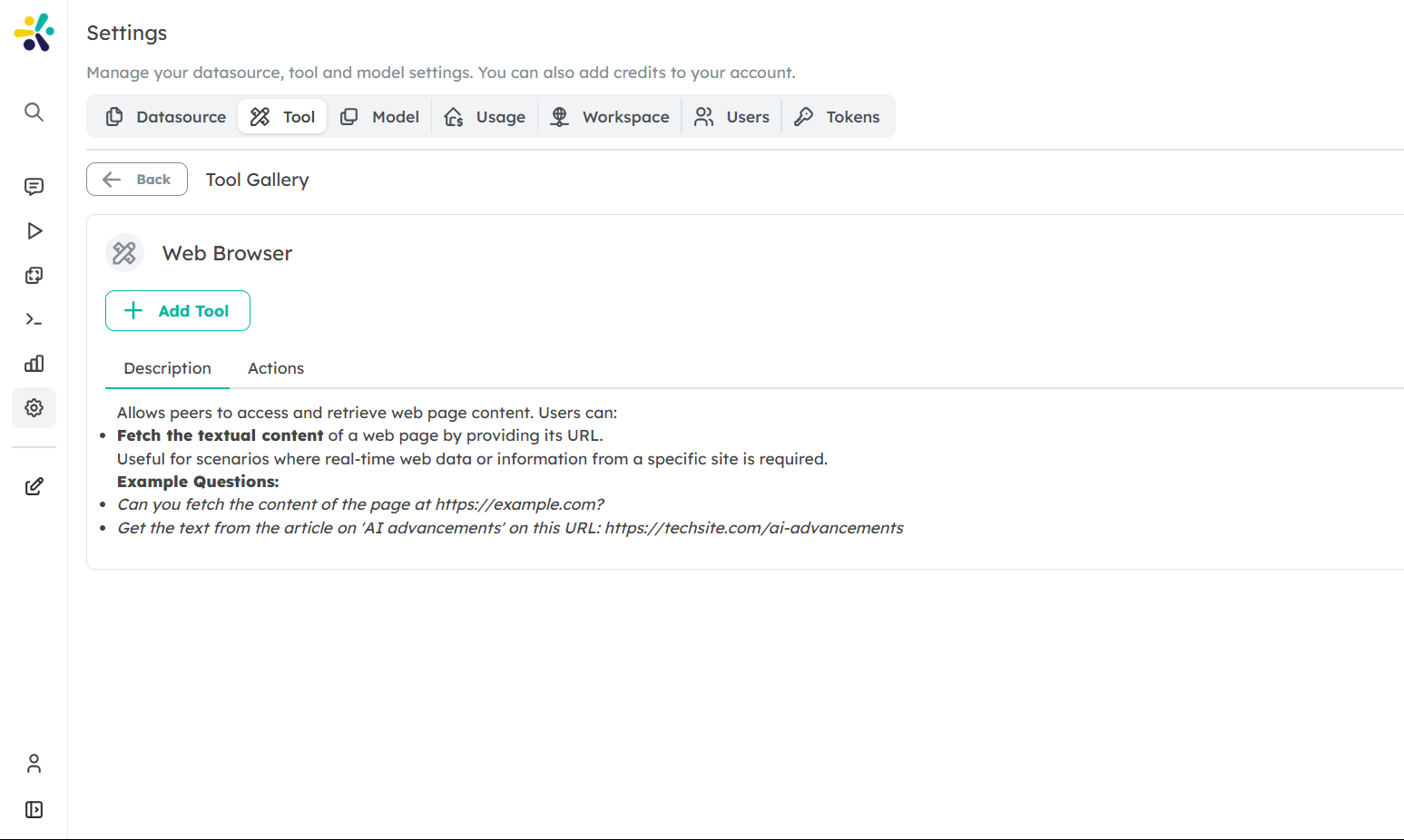Click the play triangle sidebar icon

click(x=34, y=231)
